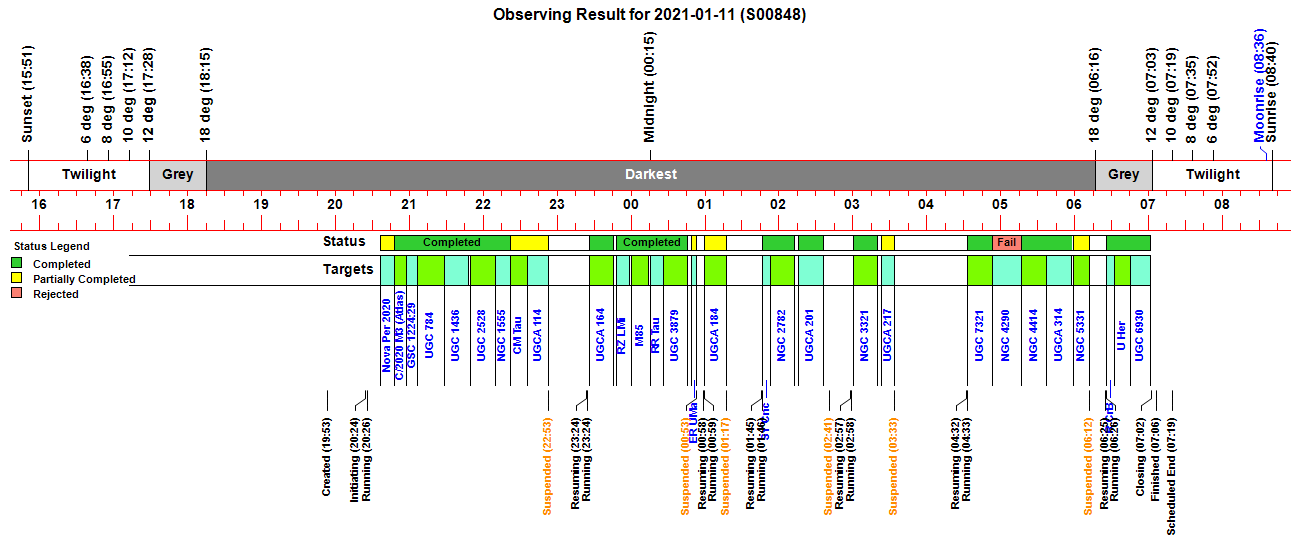The image size is (1300, 560).
Task: Click the UGCA 164 target label
Action: [x=601, y=334]
